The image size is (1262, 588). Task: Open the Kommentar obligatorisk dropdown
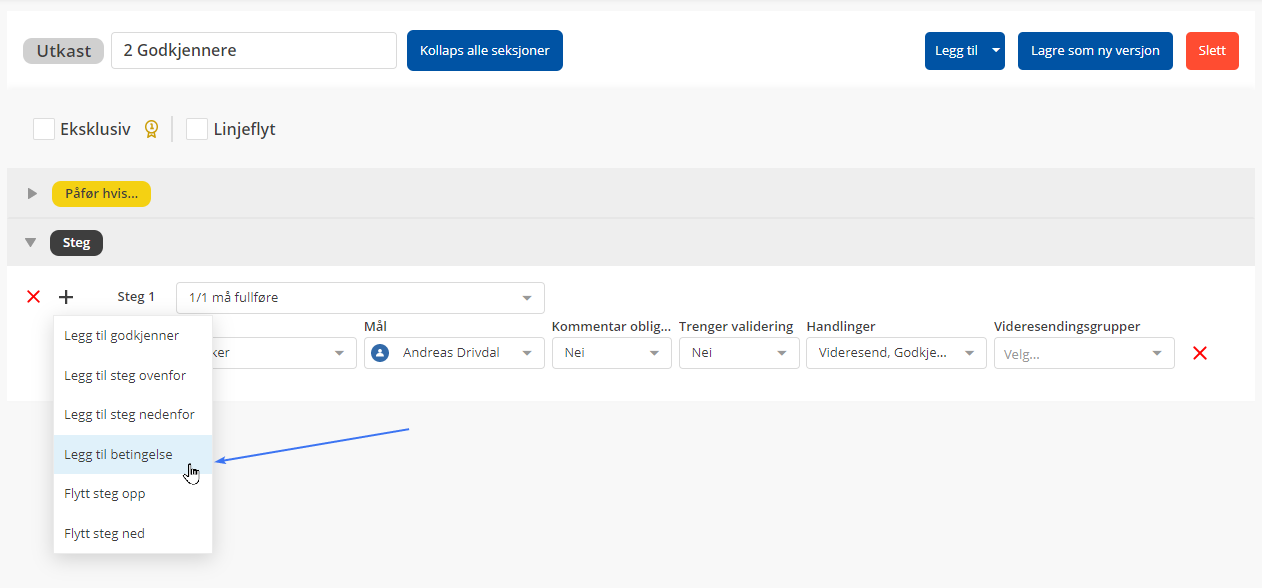(611, 353)
